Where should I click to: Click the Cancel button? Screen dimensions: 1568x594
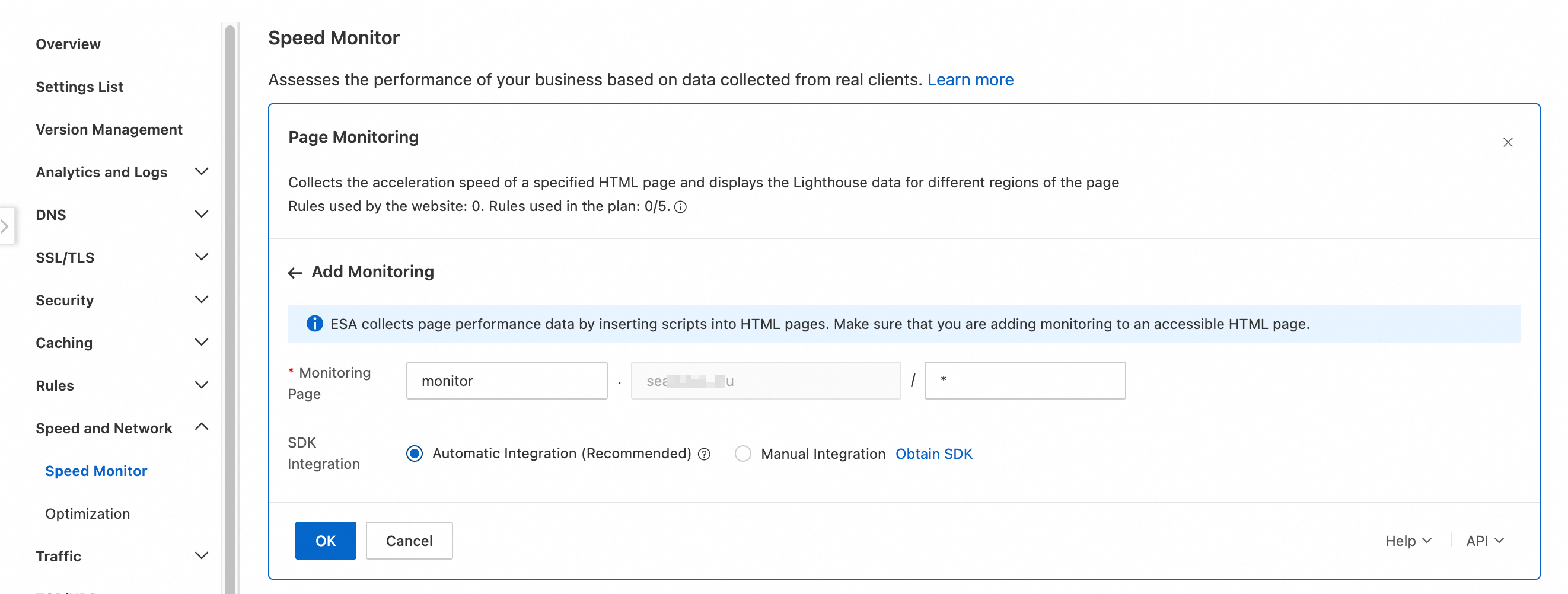click(409, 541)
